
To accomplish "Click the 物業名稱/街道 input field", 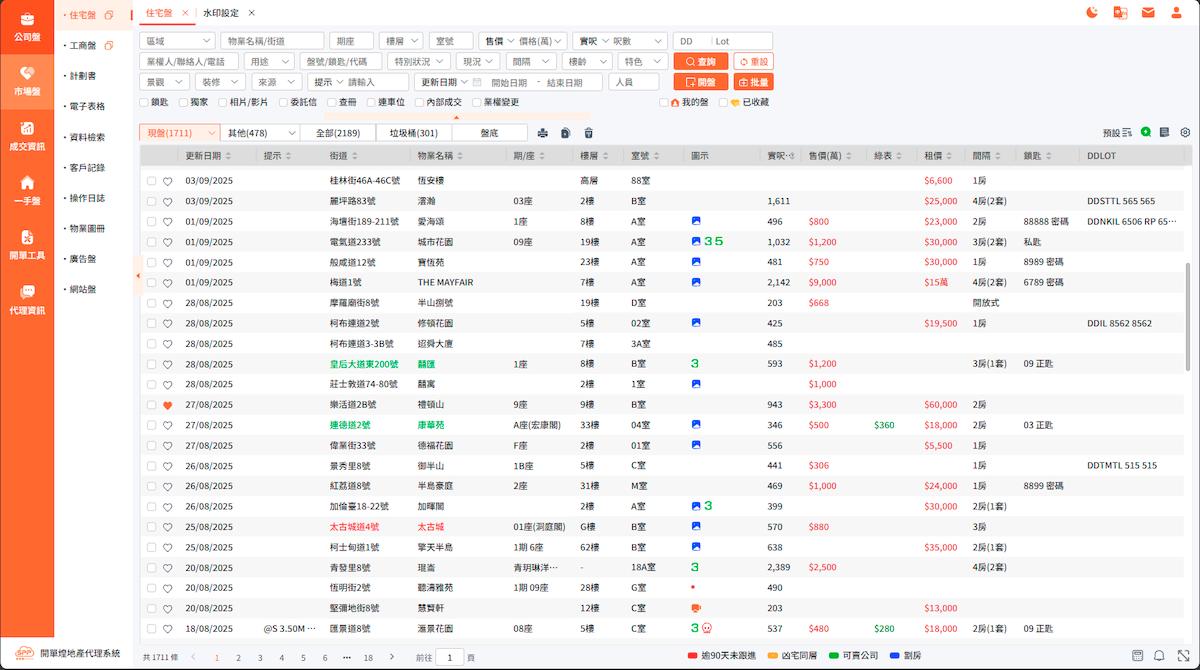I will (272, 41).
